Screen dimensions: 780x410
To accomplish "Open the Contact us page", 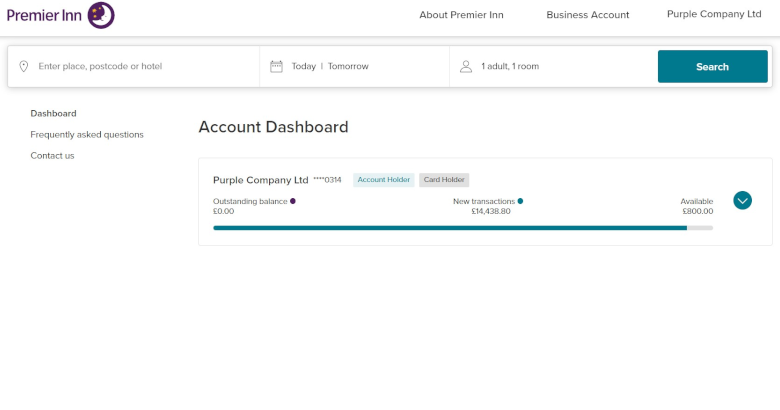I will (52, 156).
